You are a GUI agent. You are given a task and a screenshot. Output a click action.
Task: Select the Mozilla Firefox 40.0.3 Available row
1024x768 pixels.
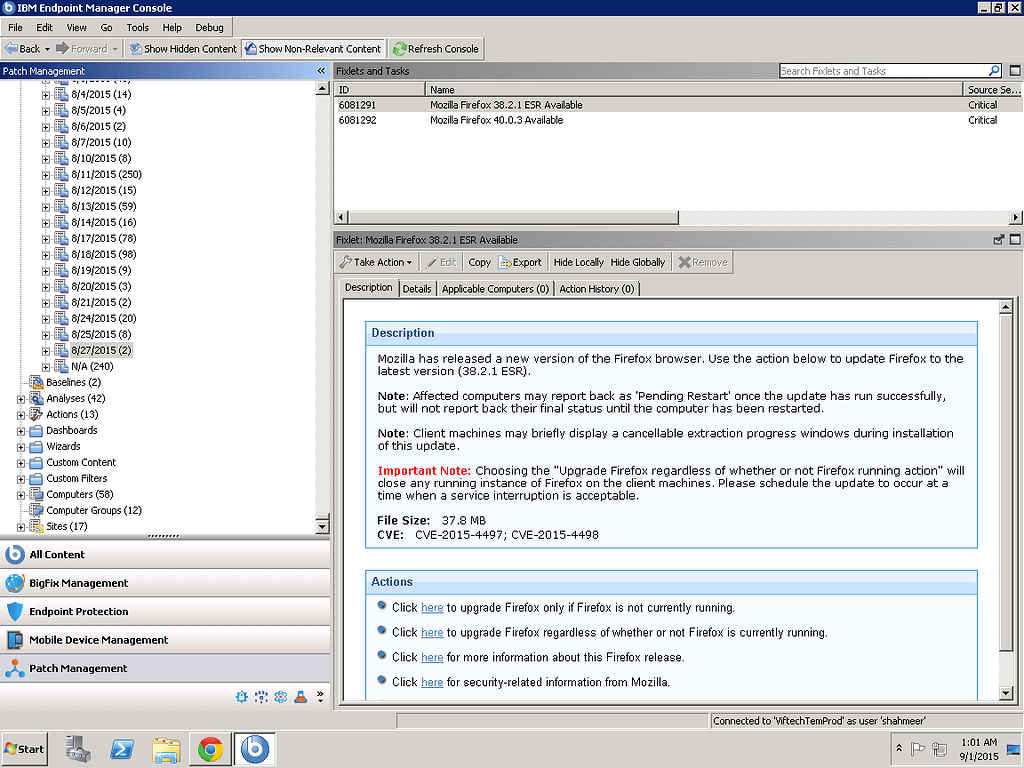pos(678,120)
